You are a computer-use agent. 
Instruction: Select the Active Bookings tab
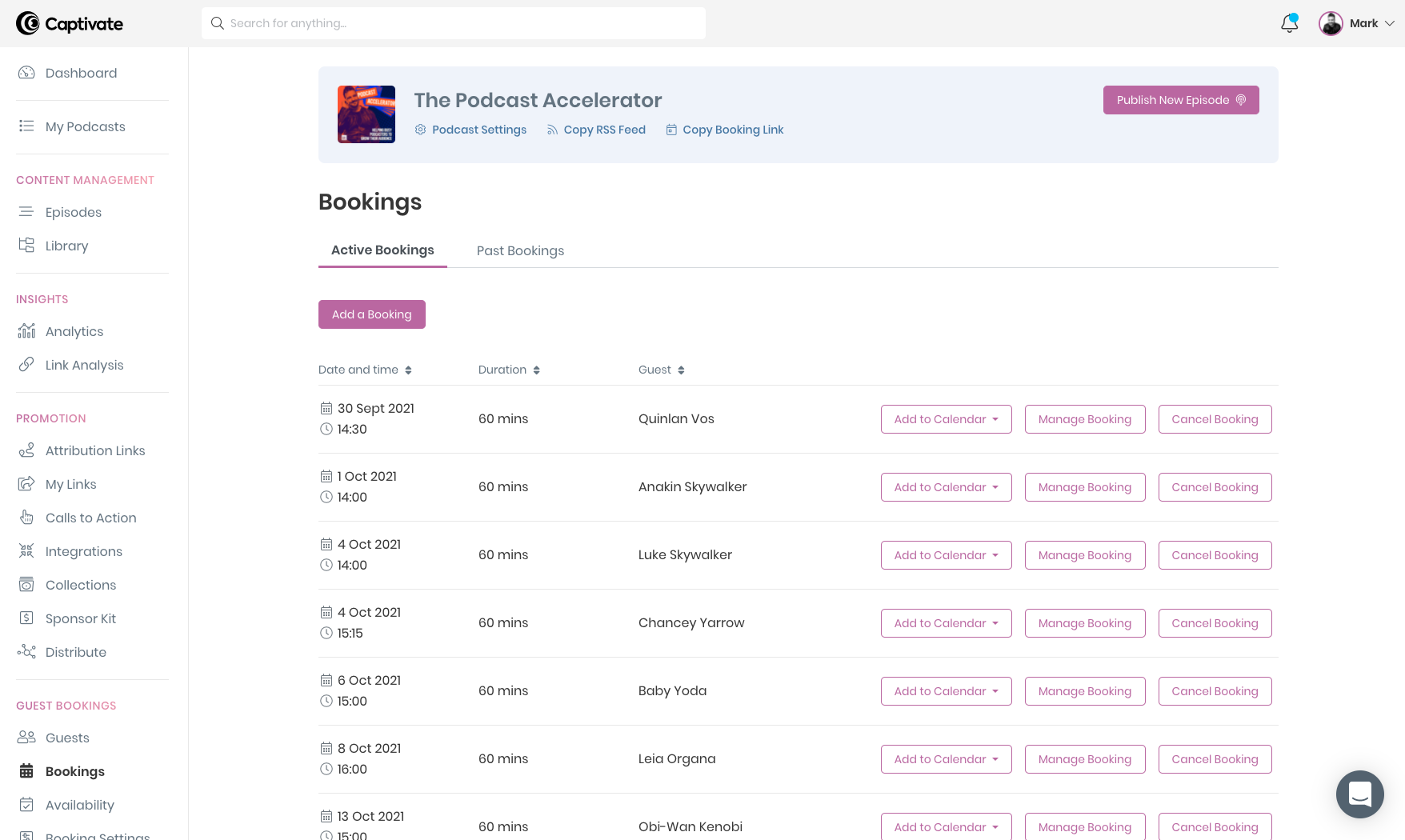pos(382,250)
